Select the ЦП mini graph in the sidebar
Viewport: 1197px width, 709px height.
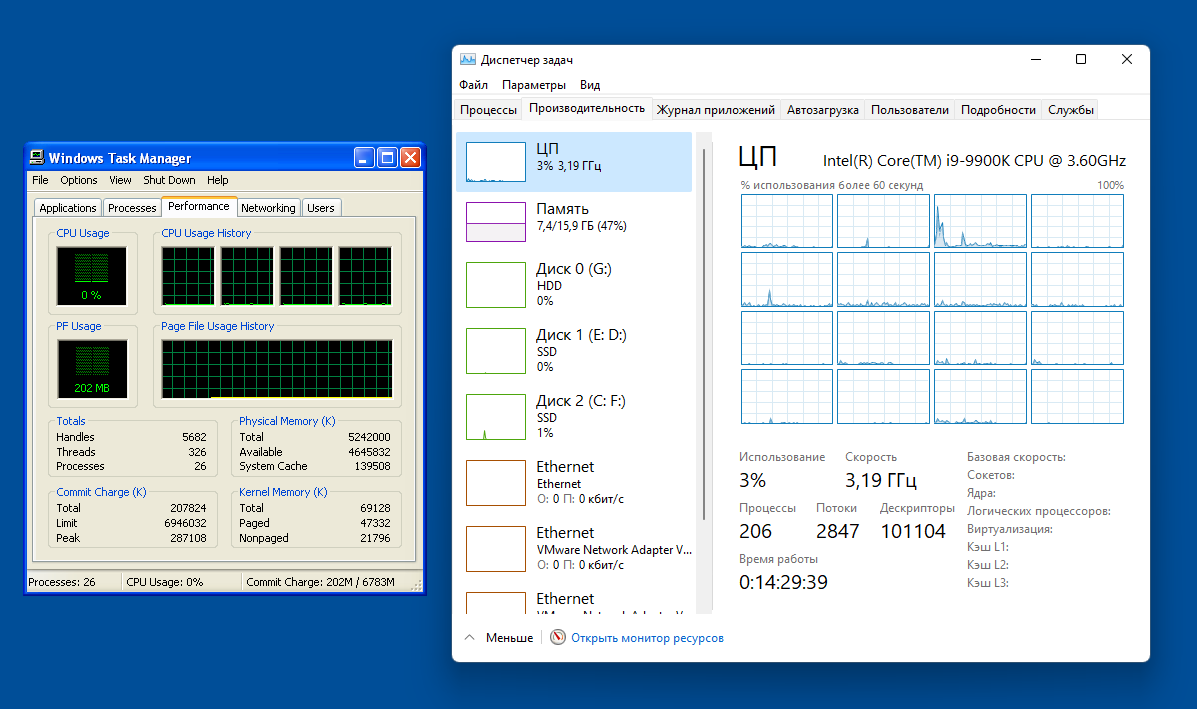pos(496,161)
